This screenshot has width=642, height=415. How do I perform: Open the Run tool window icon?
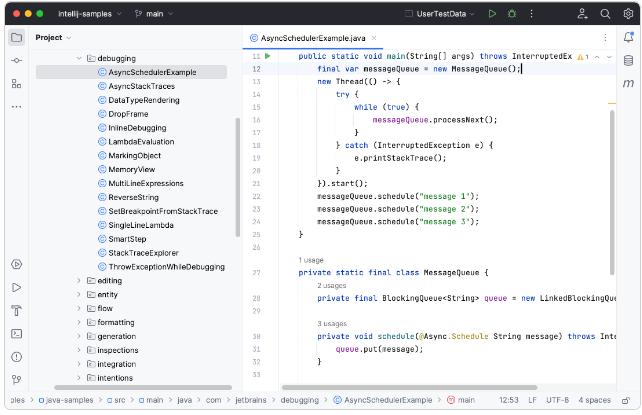click(16, 288)
